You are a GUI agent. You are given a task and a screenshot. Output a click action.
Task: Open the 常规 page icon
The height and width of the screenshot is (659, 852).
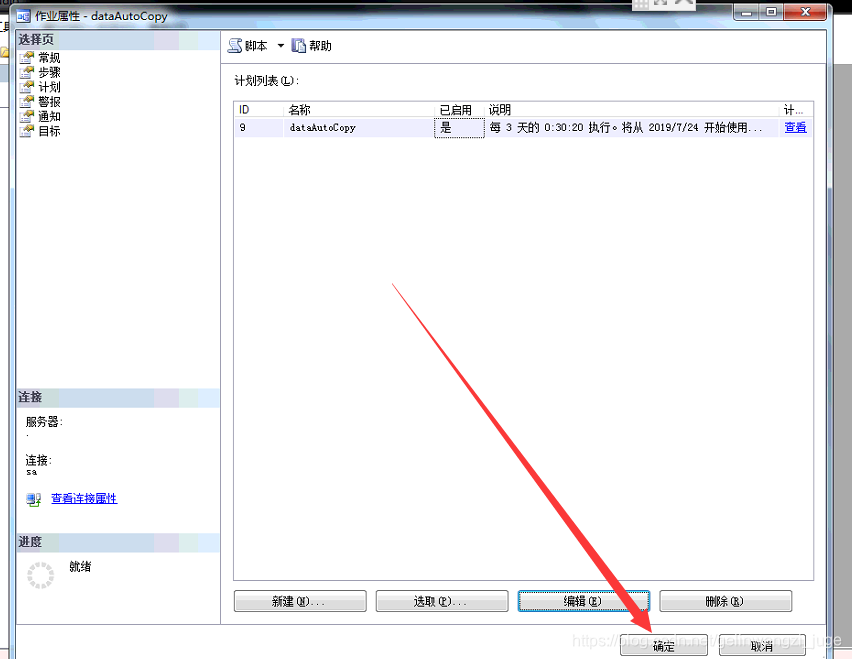pyautogui.click(x=27, y=57)
